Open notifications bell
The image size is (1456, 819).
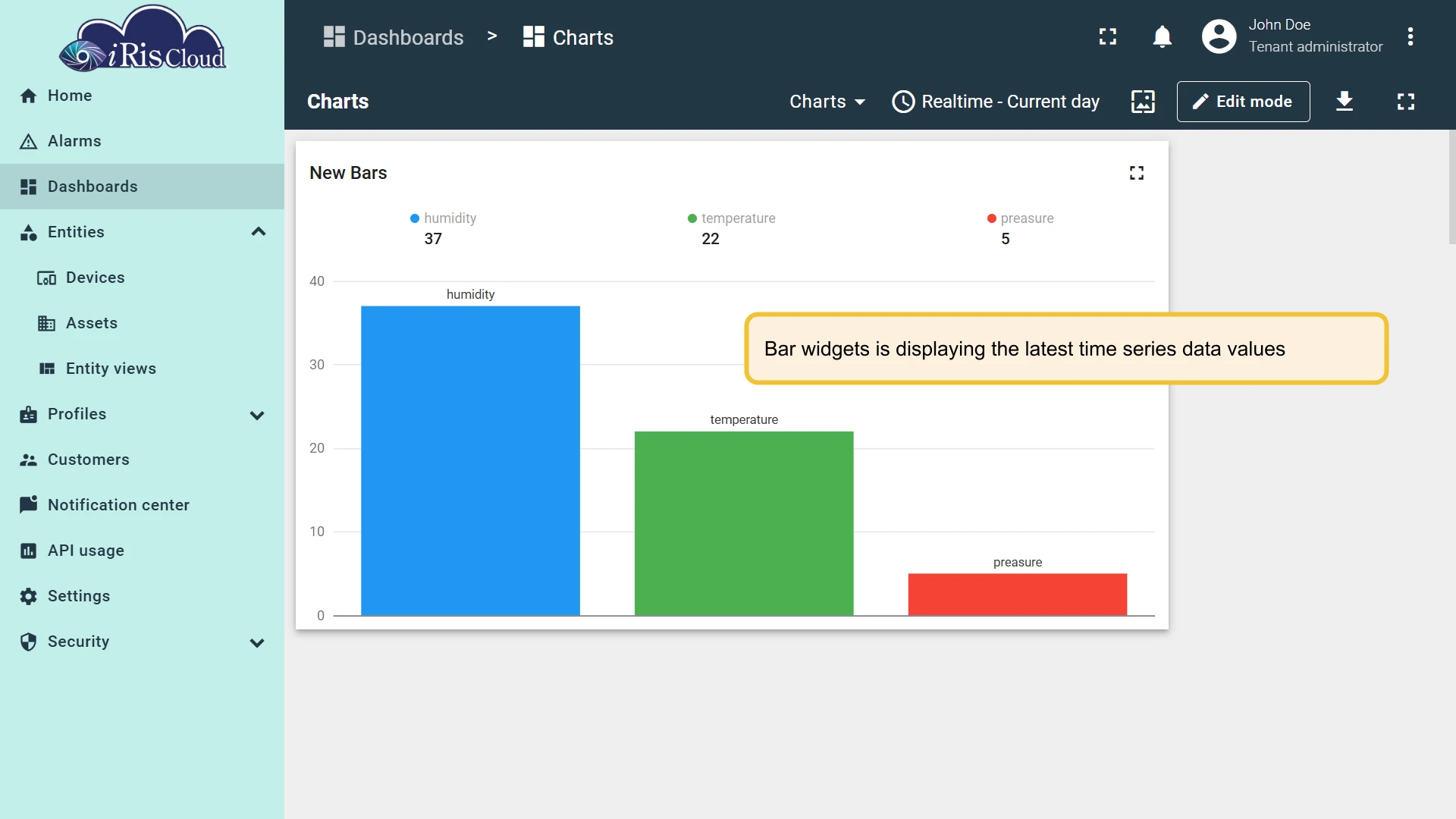pyautogui.click(x=1163, y=36)
